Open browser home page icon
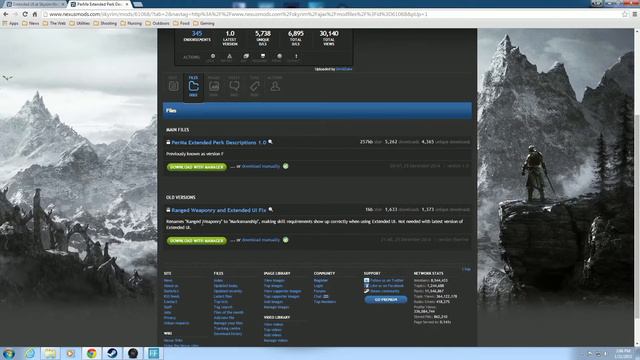This screenshot has height=360, width=640. [x=35, y=14]
